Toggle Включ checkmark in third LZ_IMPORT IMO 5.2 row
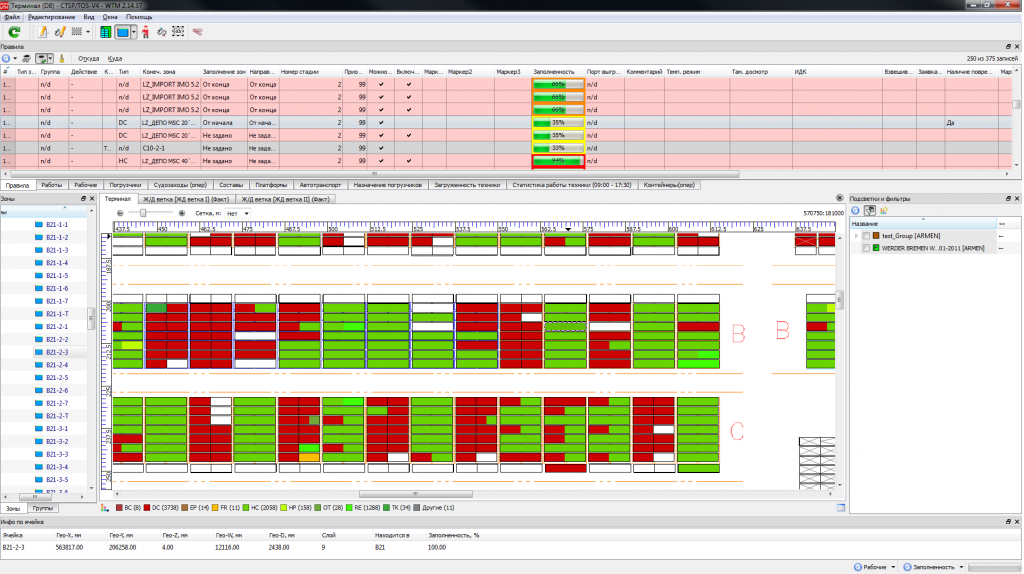 409,110
